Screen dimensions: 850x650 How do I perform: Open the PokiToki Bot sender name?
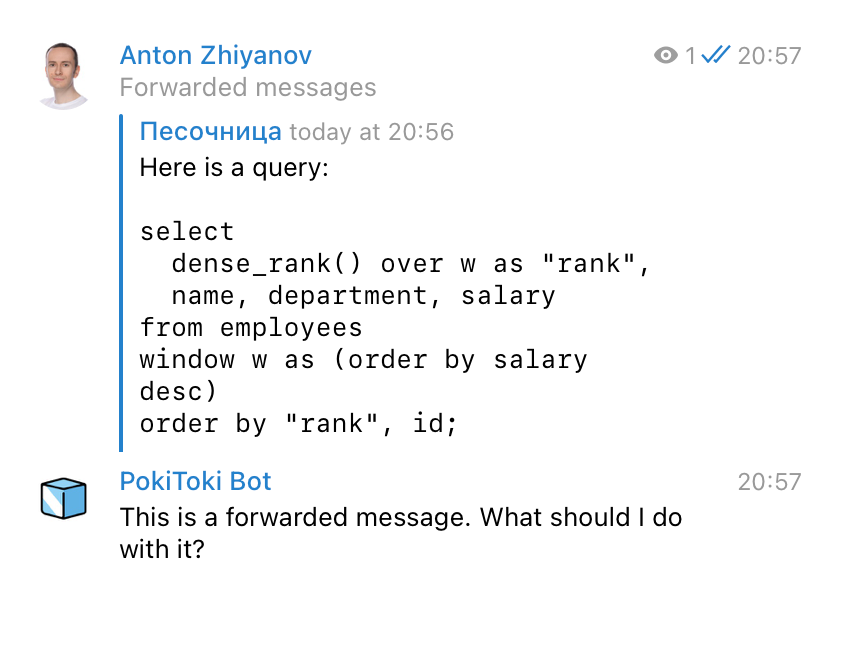[195, 481]
